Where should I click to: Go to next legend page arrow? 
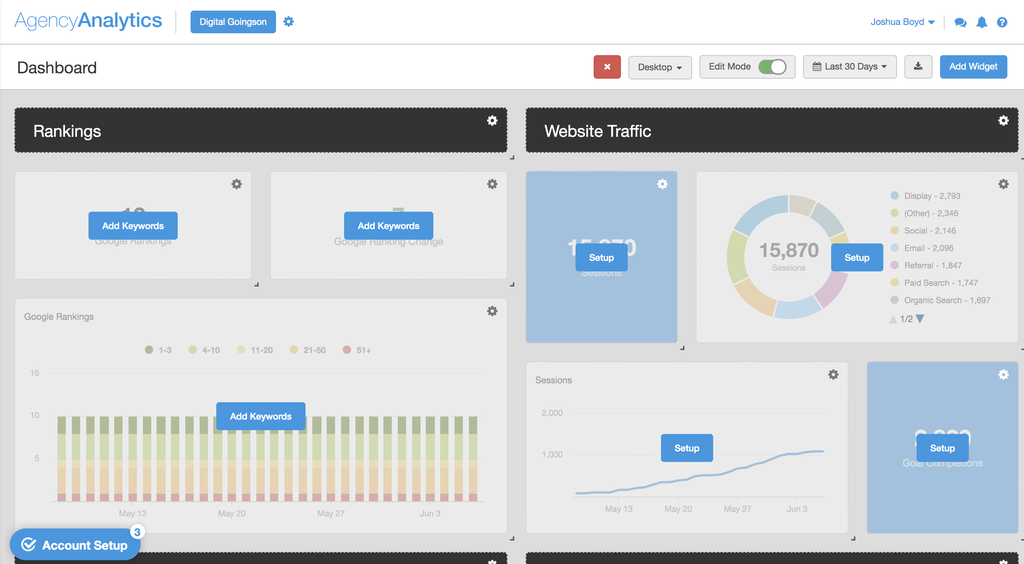[x=920, y=319]
